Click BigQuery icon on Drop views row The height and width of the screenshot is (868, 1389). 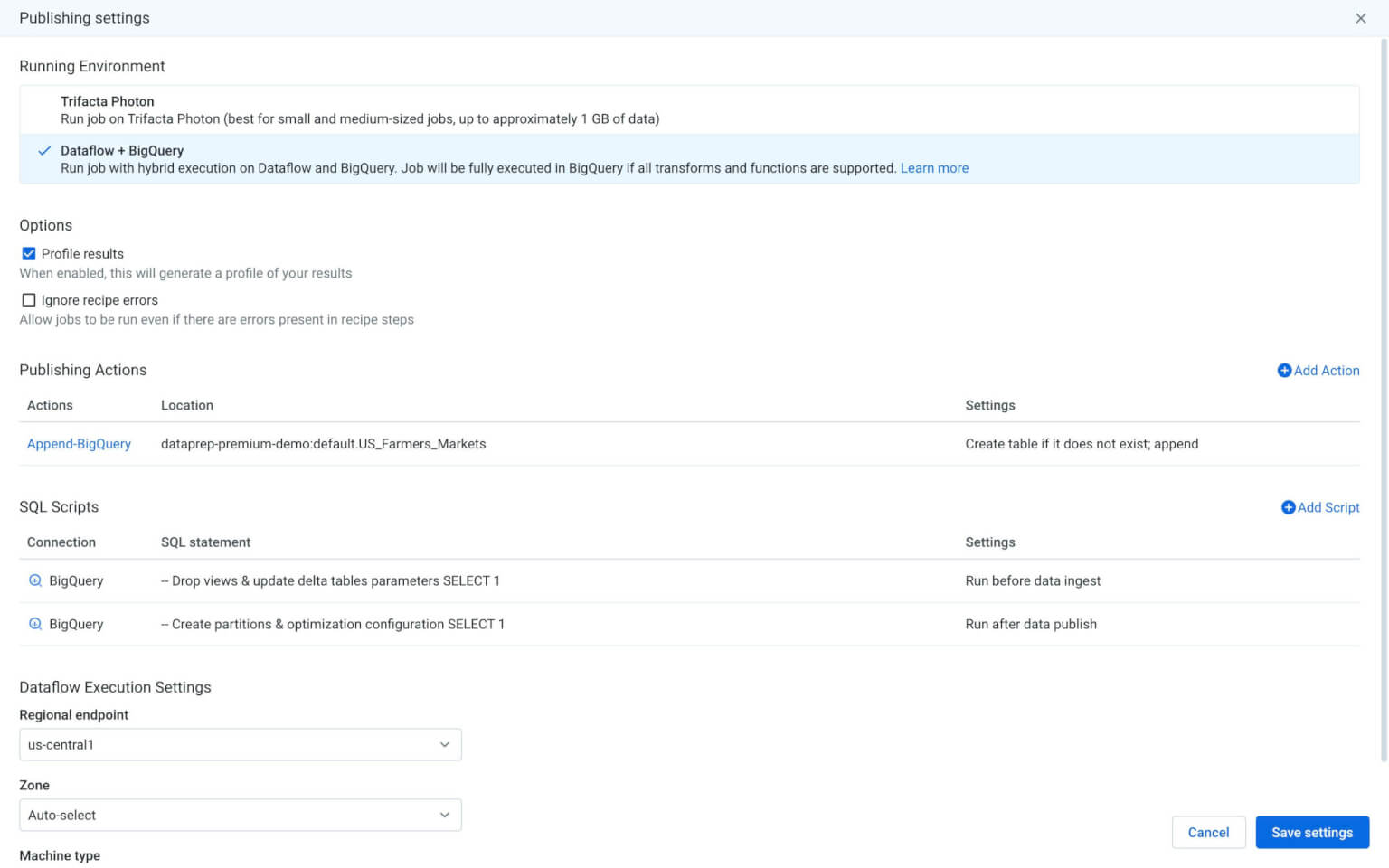tap(35, 580)
